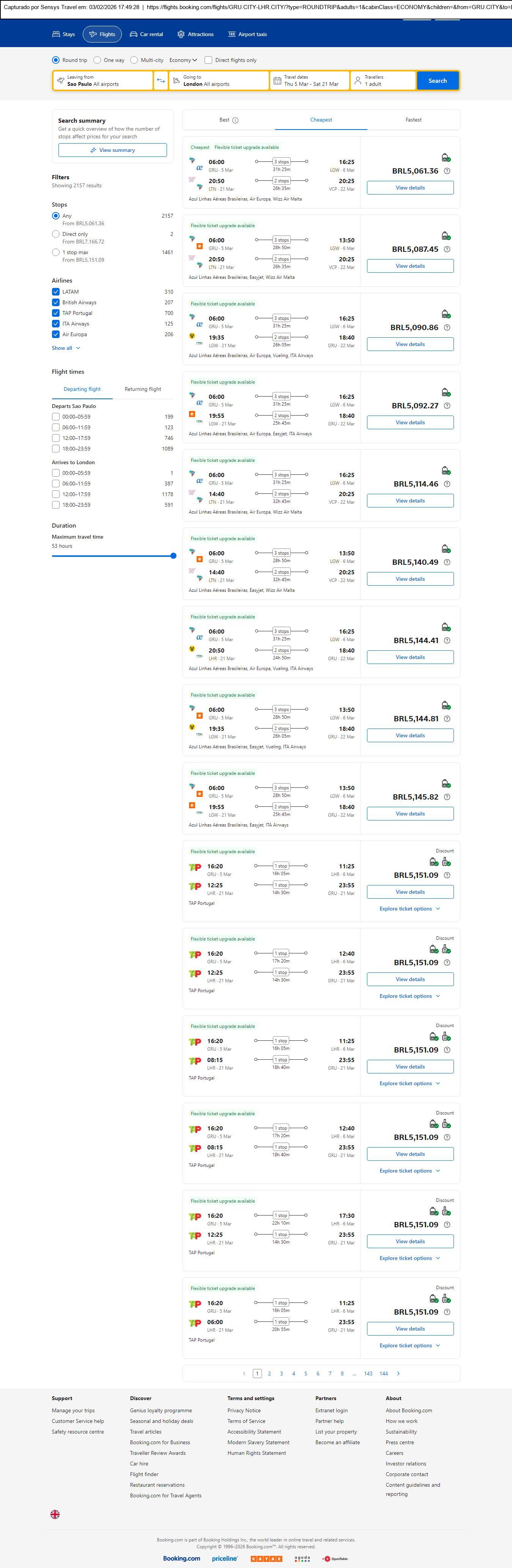The width and height of the screenshot is (512, 1568).
Task: Click the baggage icon above BRL5,087.45
Action: (446, 236)
